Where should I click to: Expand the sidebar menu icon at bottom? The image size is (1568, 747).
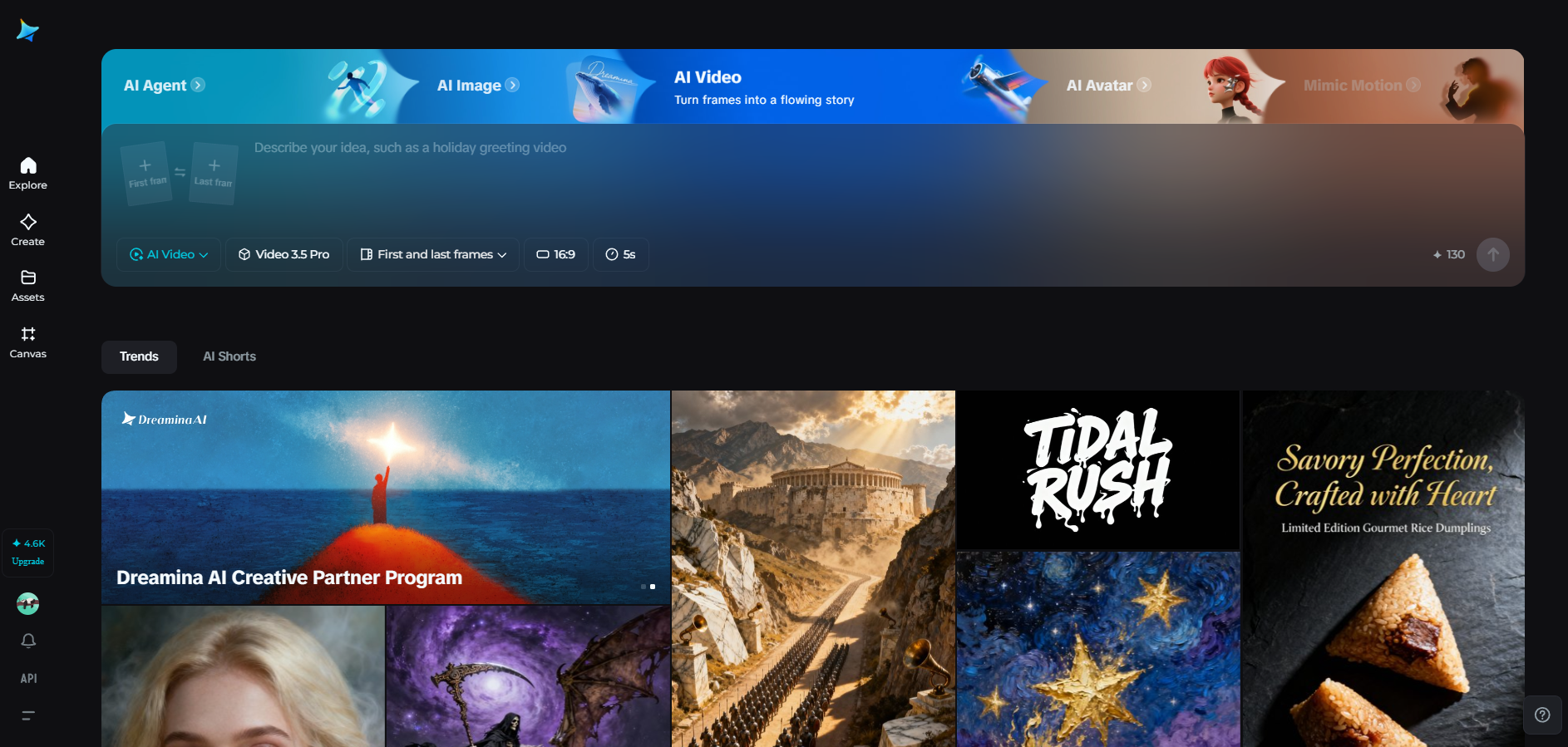tap(28, 715)
